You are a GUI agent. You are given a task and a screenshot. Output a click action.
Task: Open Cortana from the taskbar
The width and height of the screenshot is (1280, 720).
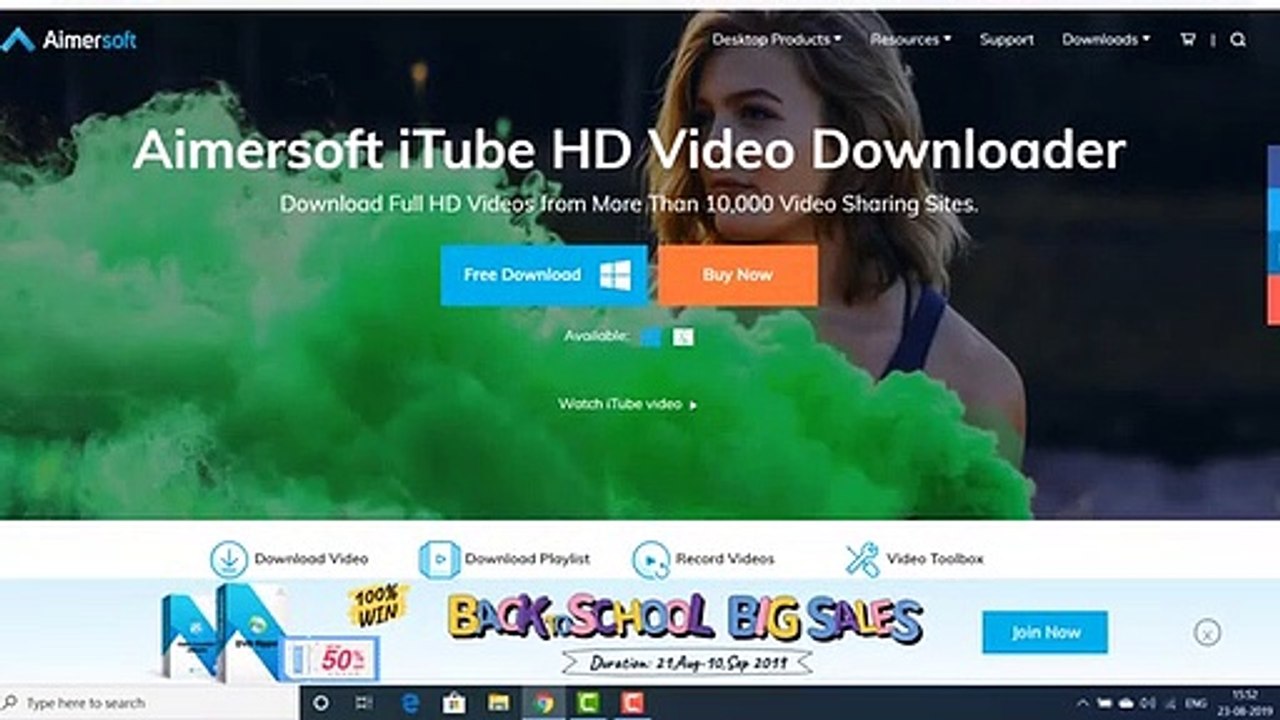coord(322,703)
